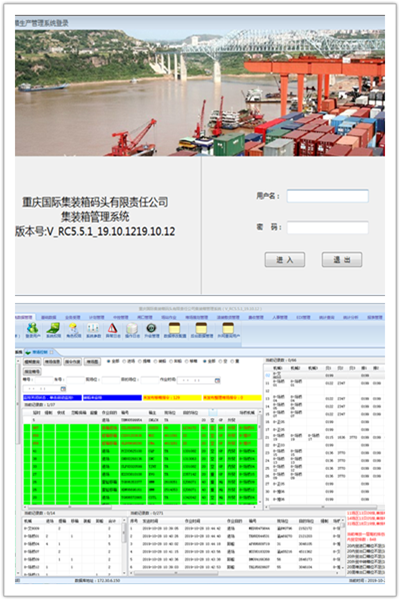Select the role permission person icon
The image size is (400, 600).
(73, 328)
